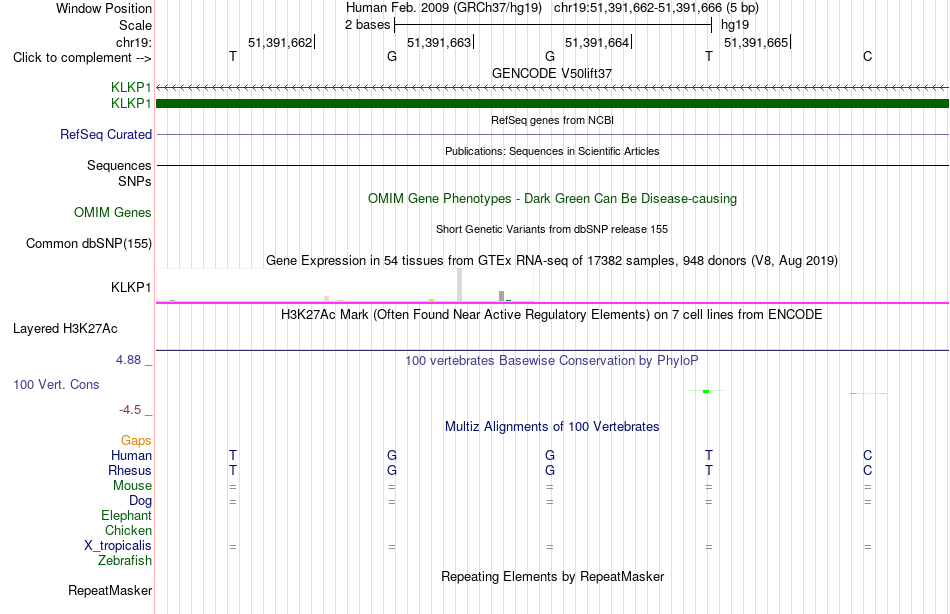Click 'Click to complement -->' to complement bases
The image size is (950, 614).
click(x=82, y=58)
